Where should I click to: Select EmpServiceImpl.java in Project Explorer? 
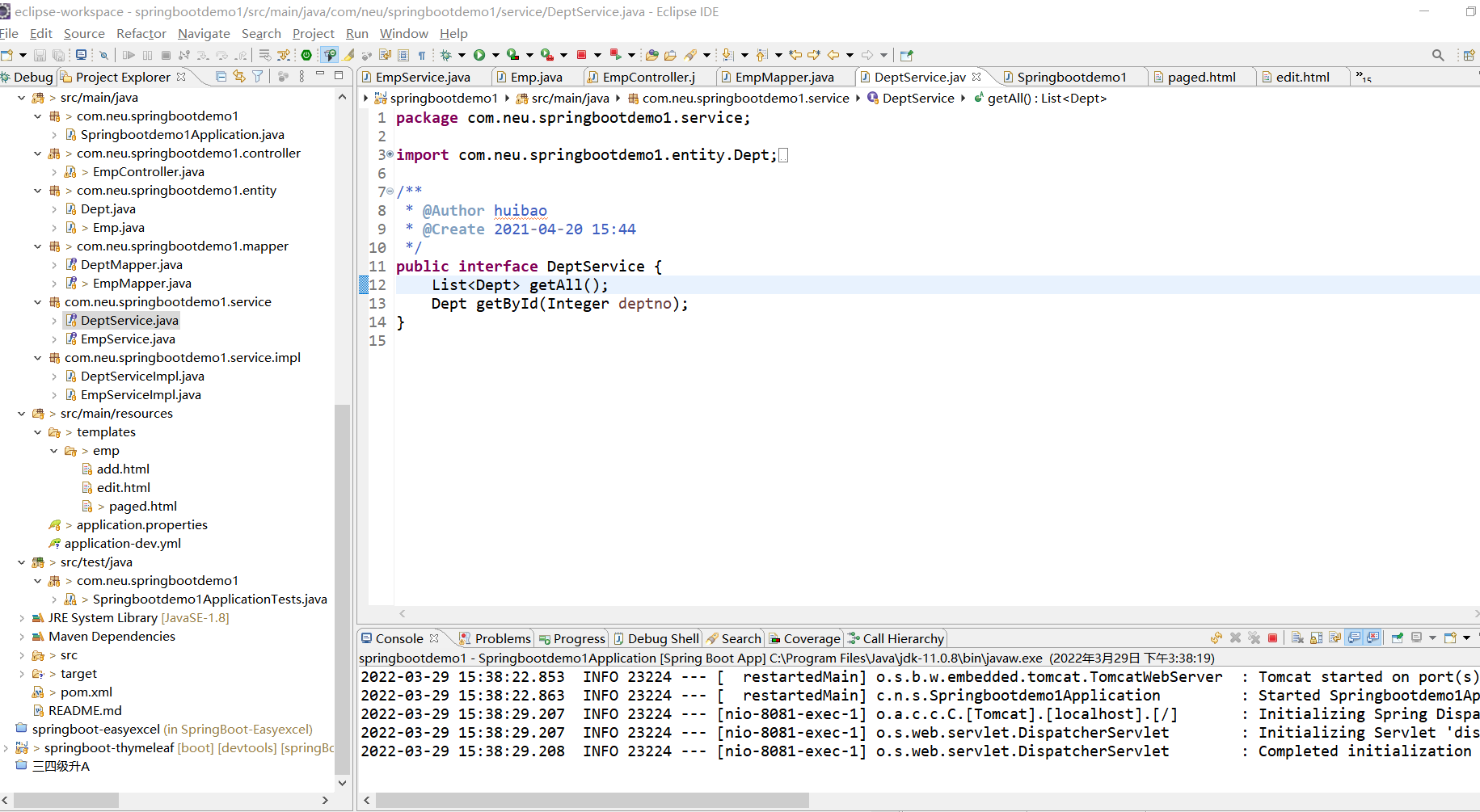(141, 394)
